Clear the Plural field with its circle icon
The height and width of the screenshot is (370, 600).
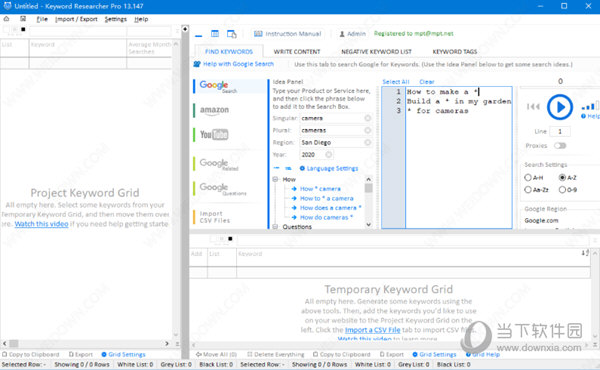(x=367, y=130)
